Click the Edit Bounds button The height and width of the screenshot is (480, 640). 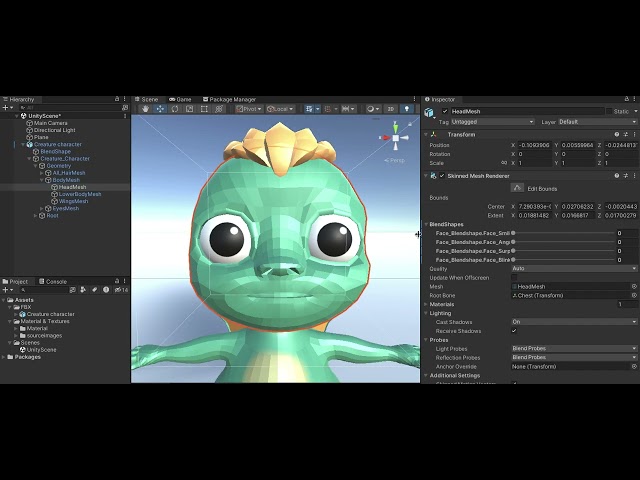pos(517,188)
